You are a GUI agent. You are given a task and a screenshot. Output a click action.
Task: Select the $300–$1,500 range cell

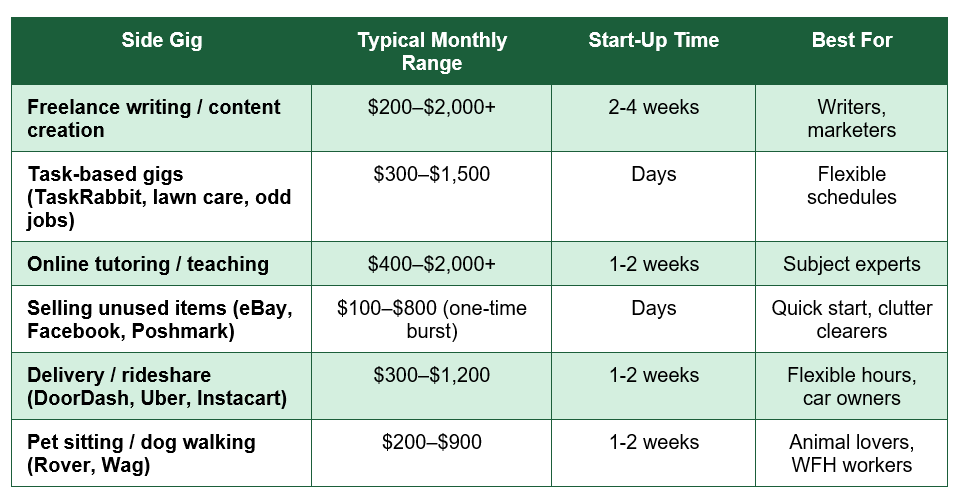[431, 196]
